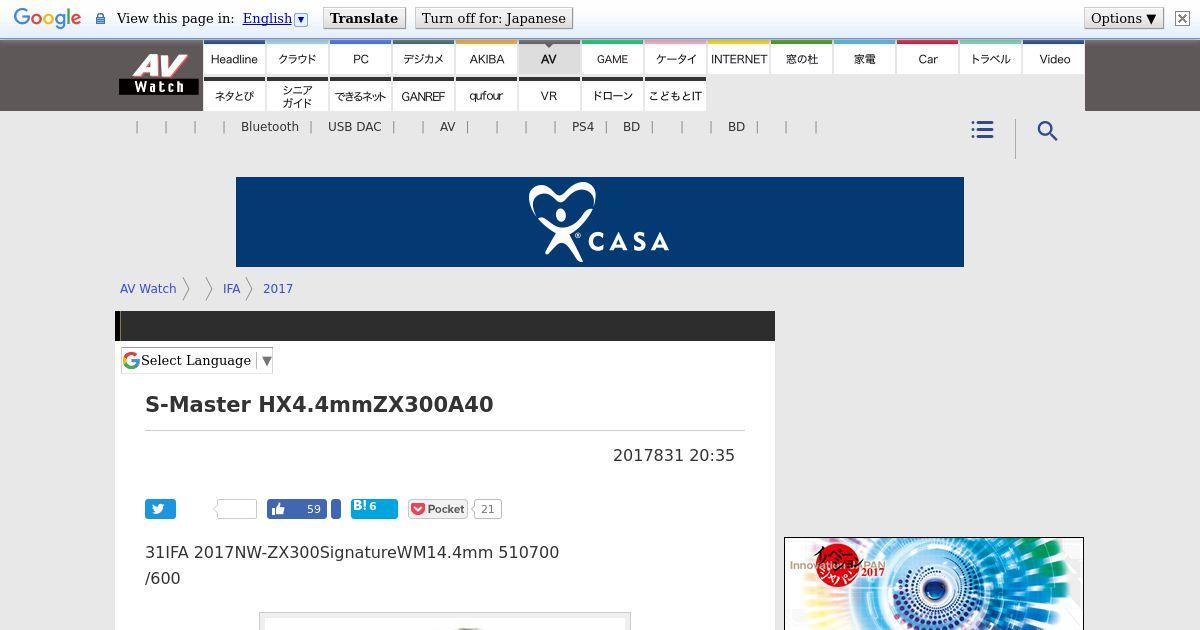Save article to Pocket
This screenshot has width=1200, height=630.
438,509
